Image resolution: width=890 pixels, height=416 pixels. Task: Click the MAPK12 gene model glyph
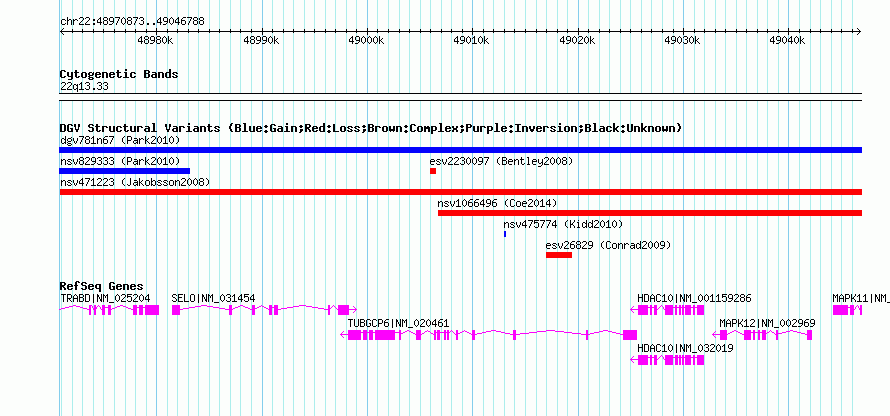click(x=763, y=335)
